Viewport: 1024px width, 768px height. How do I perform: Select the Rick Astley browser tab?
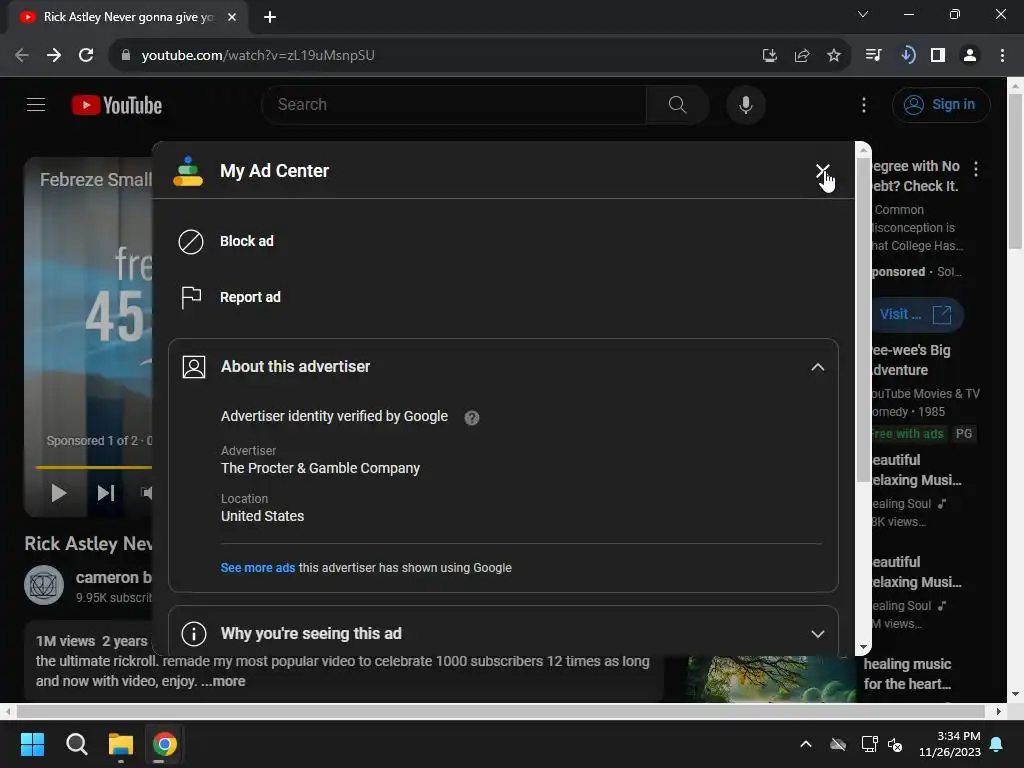pos(128,17)
